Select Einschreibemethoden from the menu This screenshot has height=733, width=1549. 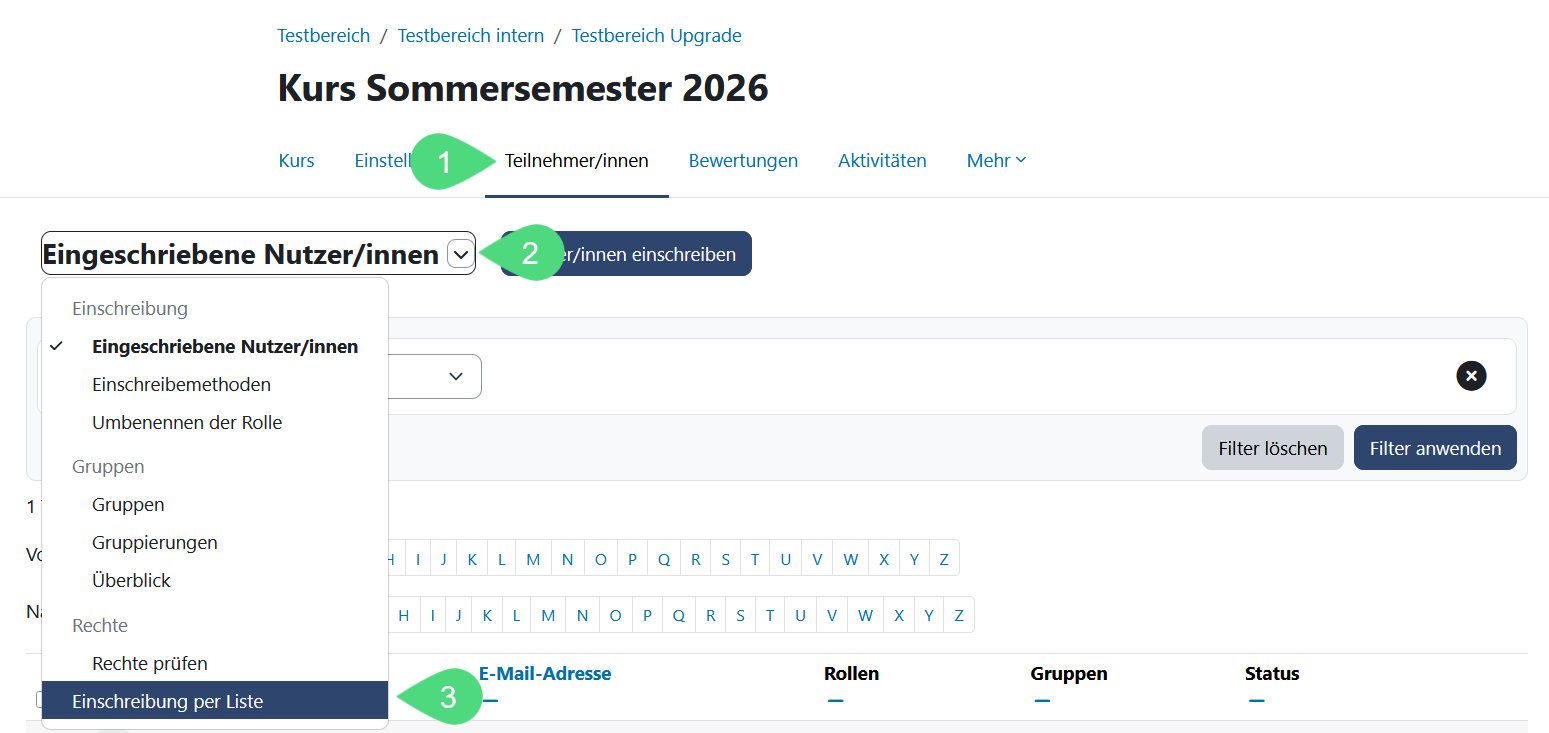tap(181, 385)
